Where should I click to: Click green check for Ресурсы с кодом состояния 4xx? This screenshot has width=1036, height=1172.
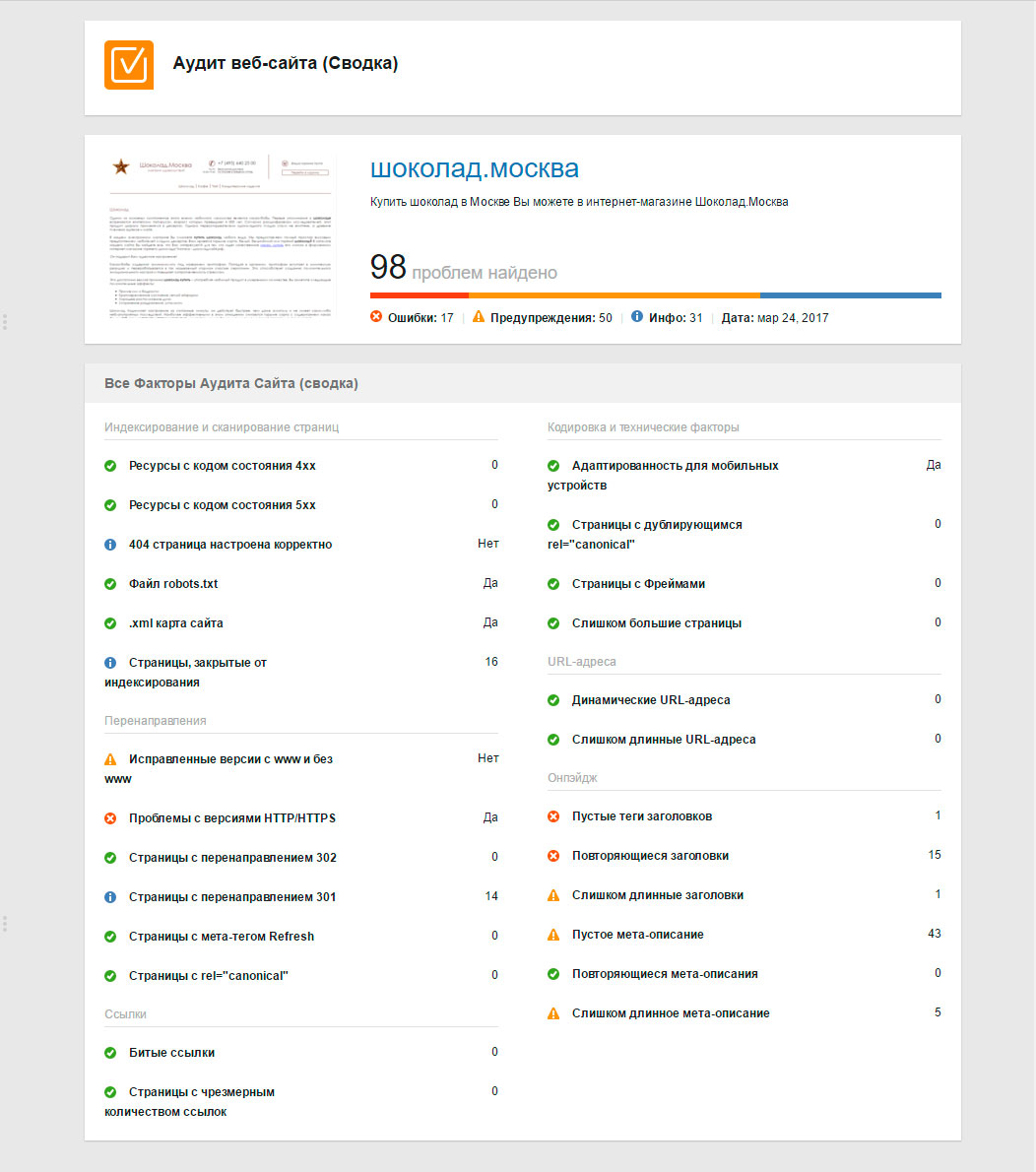tap(110, 466)
